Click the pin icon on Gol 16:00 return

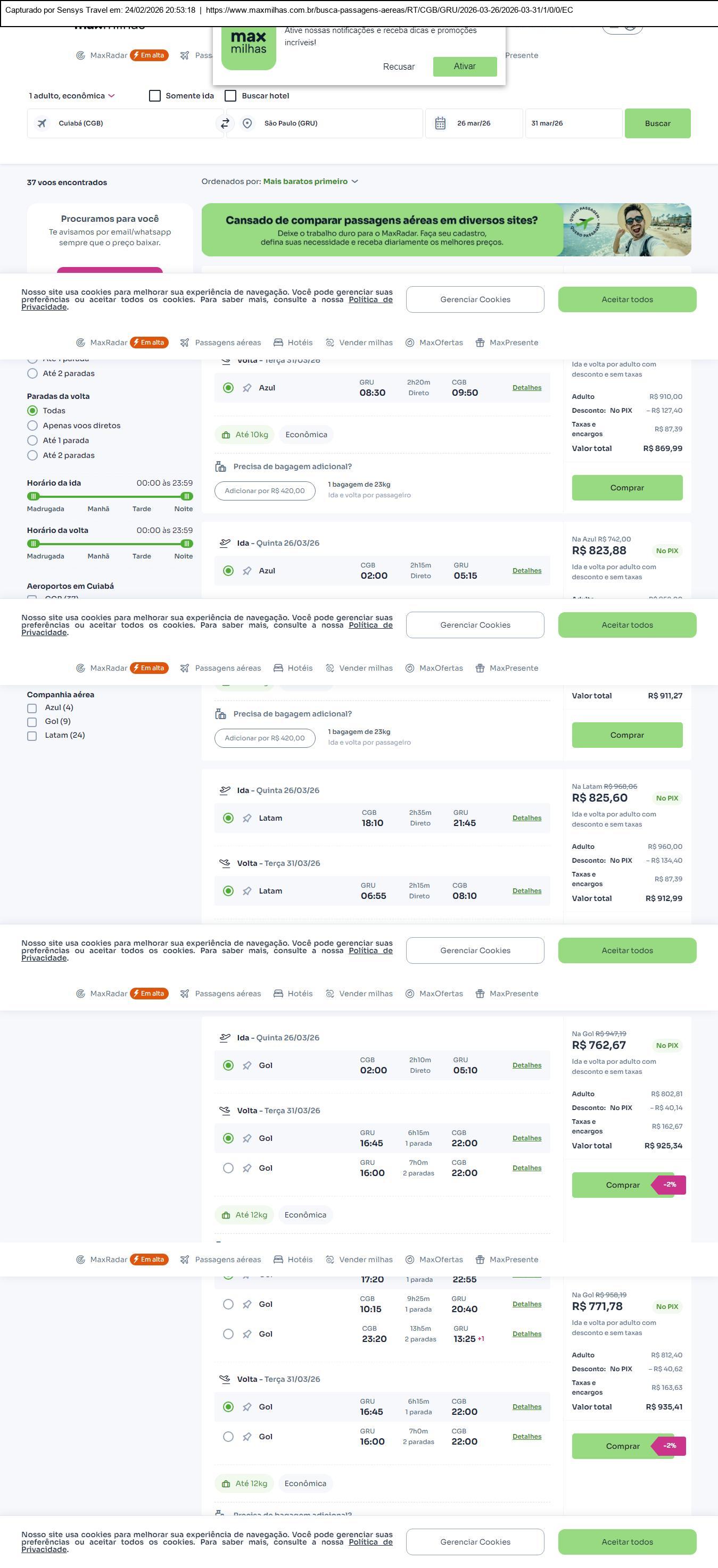247,1168
